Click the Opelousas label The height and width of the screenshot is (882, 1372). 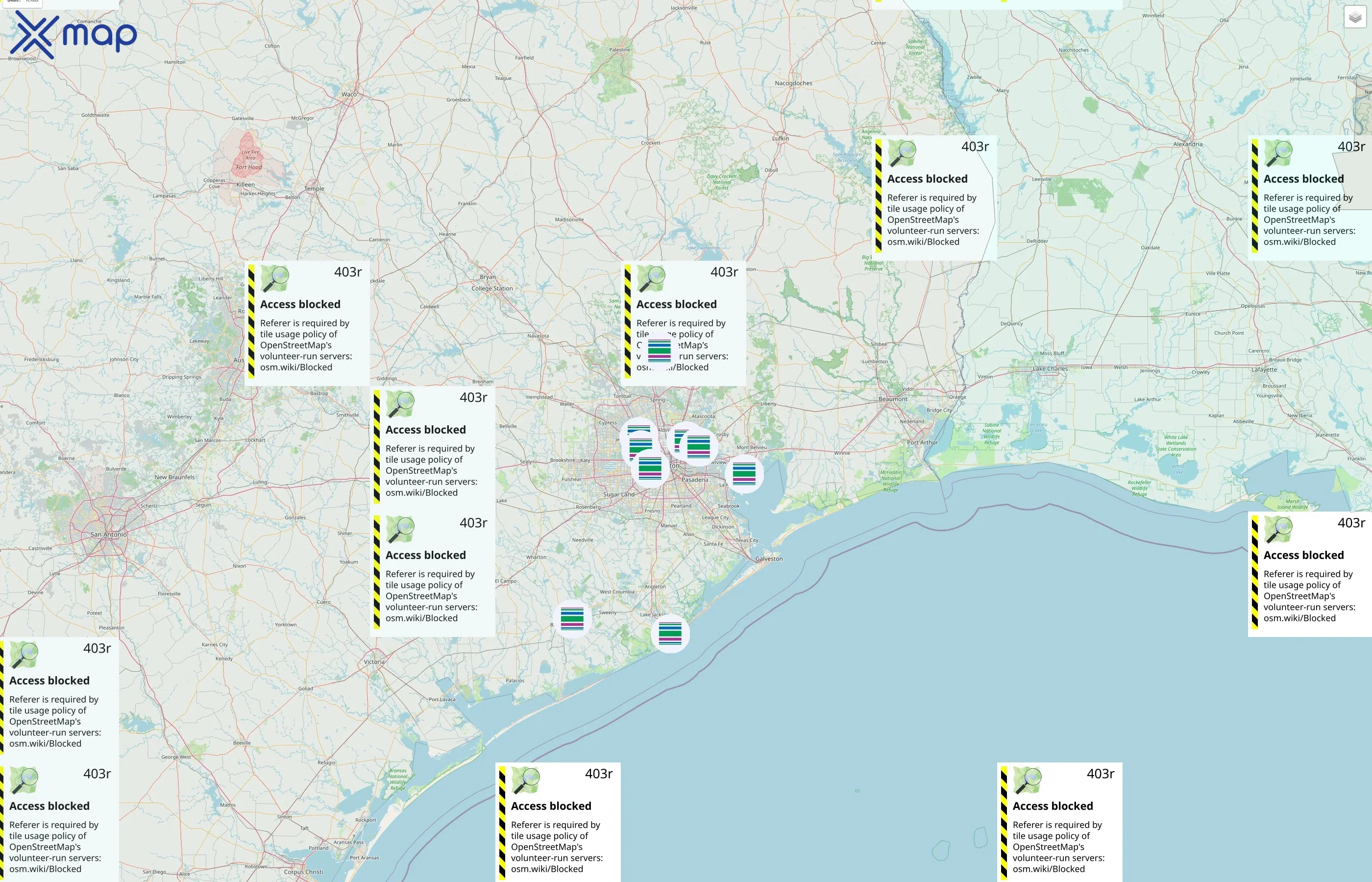(1253, 306)
